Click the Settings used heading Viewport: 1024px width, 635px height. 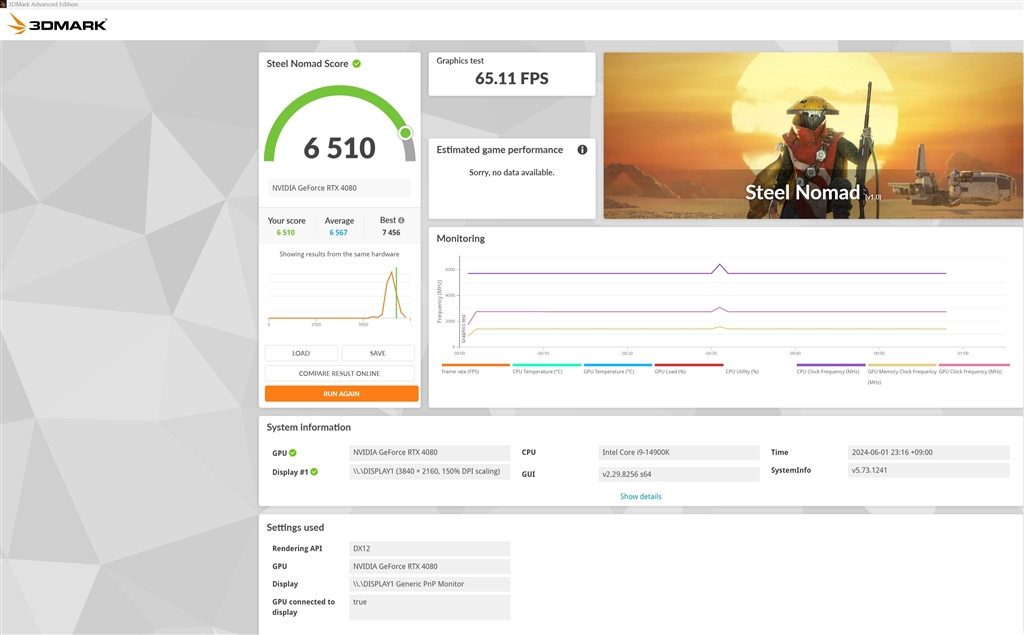coord(295,527)
